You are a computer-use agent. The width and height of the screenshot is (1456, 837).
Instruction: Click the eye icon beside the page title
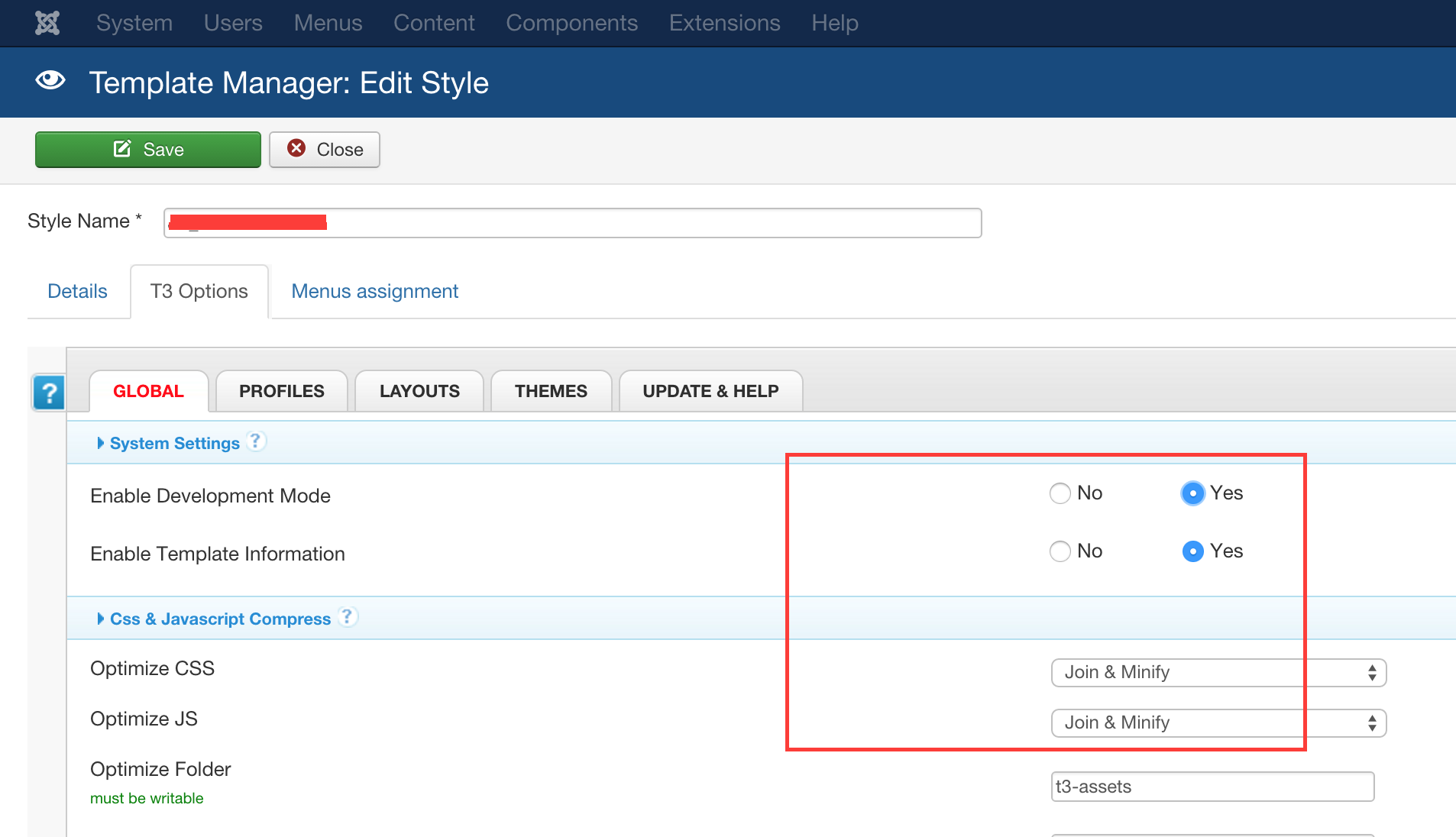coord(50,81)
